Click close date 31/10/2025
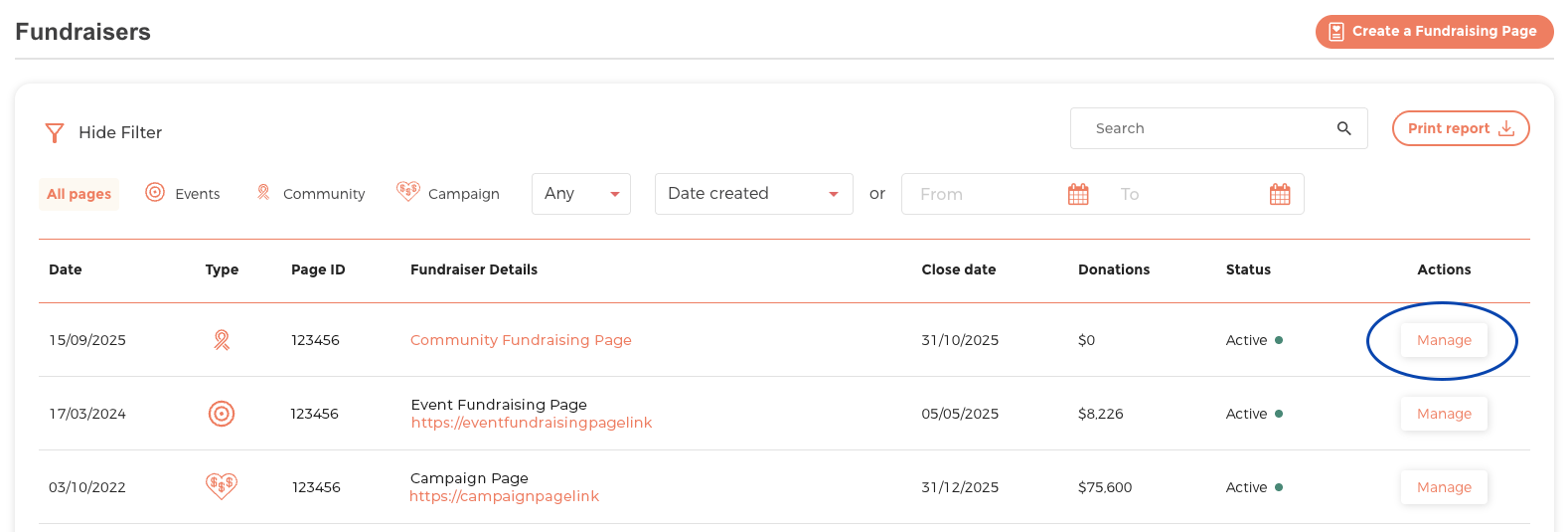Screen dimensions: 1568x532 pos(960,340)
